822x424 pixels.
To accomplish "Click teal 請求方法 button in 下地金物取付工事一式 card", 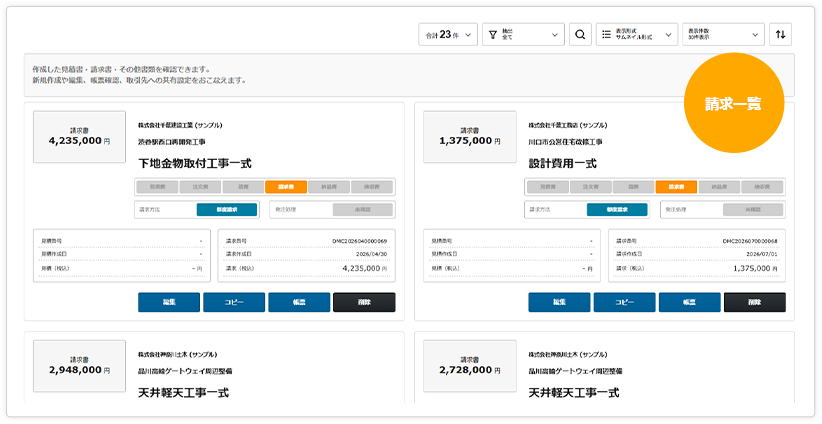I will (x=227, y=210).
